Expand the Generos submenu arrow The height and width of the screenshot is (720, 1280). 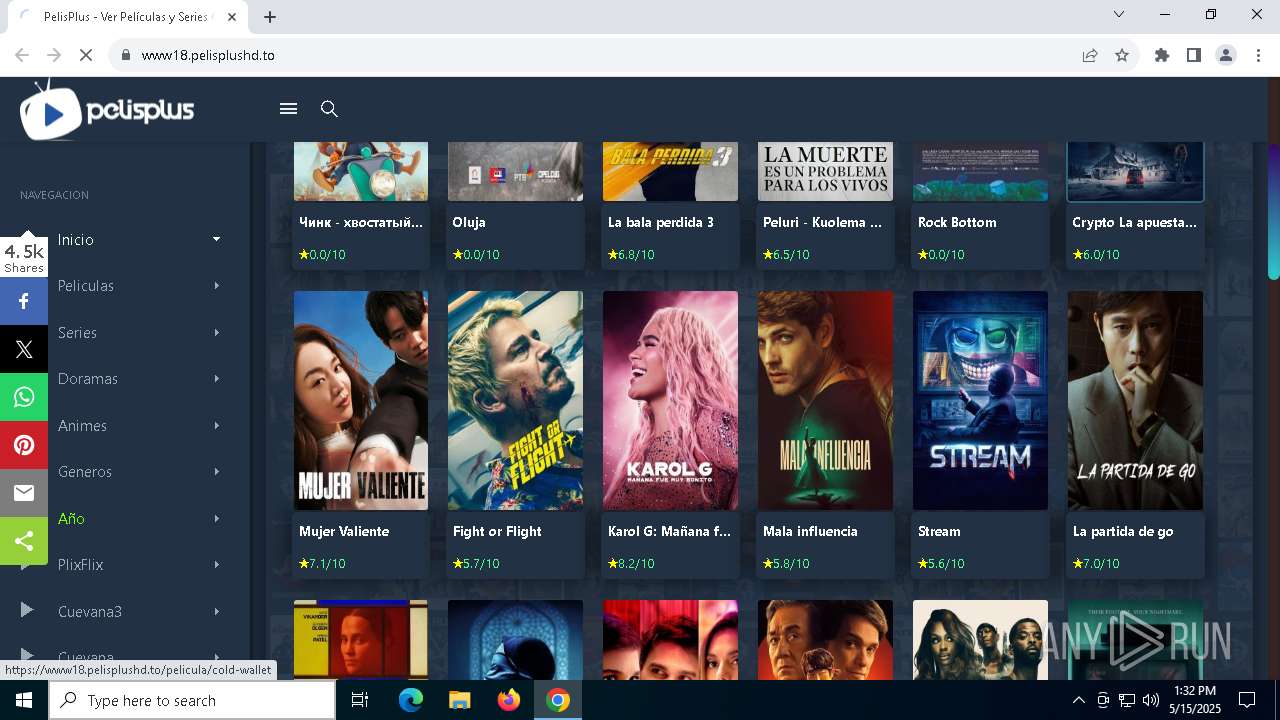(x=217, y=472)
